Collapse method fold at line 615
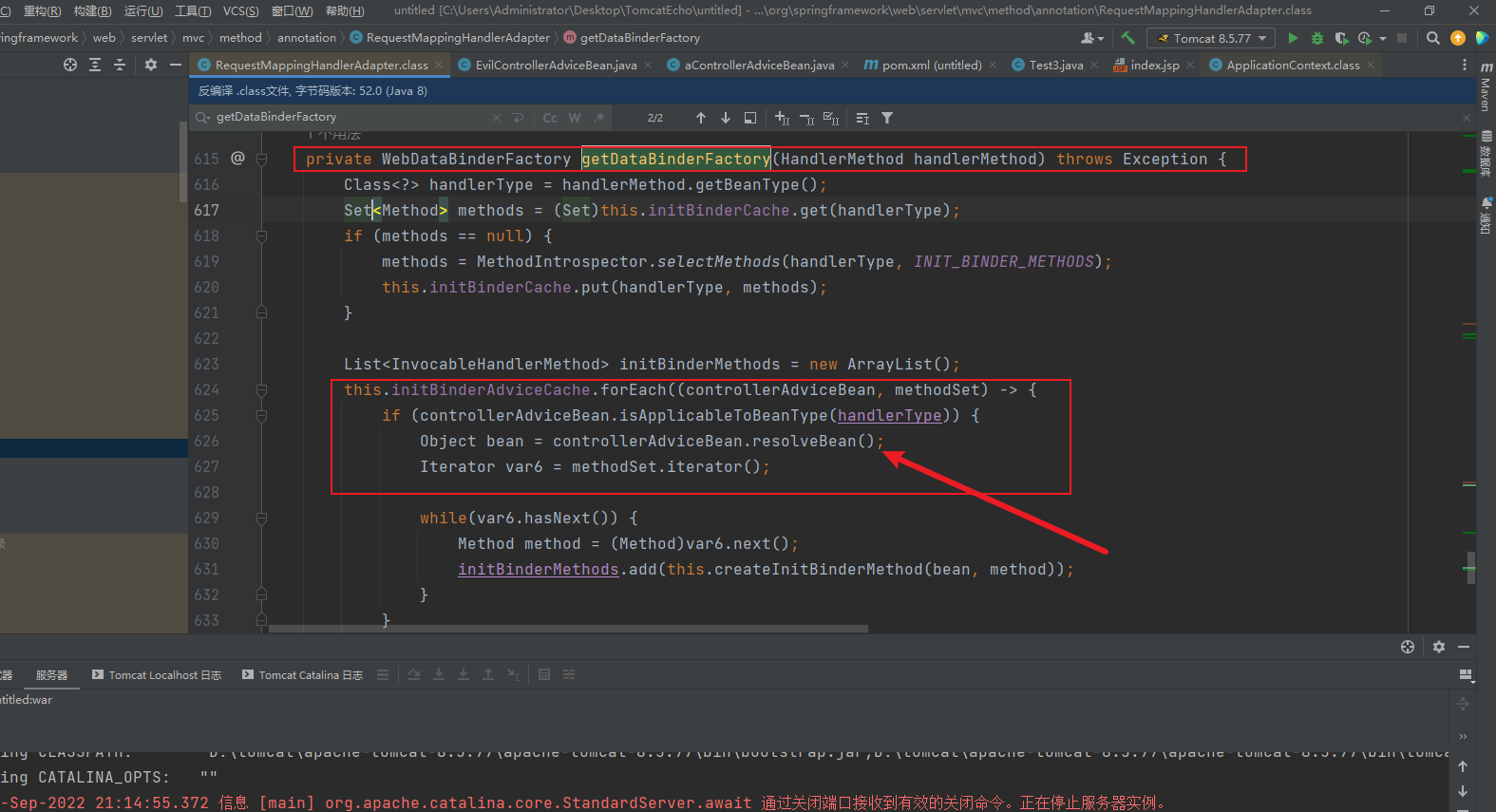The height and width of the screenshot is (812, 1496). [x=261, y=159]
